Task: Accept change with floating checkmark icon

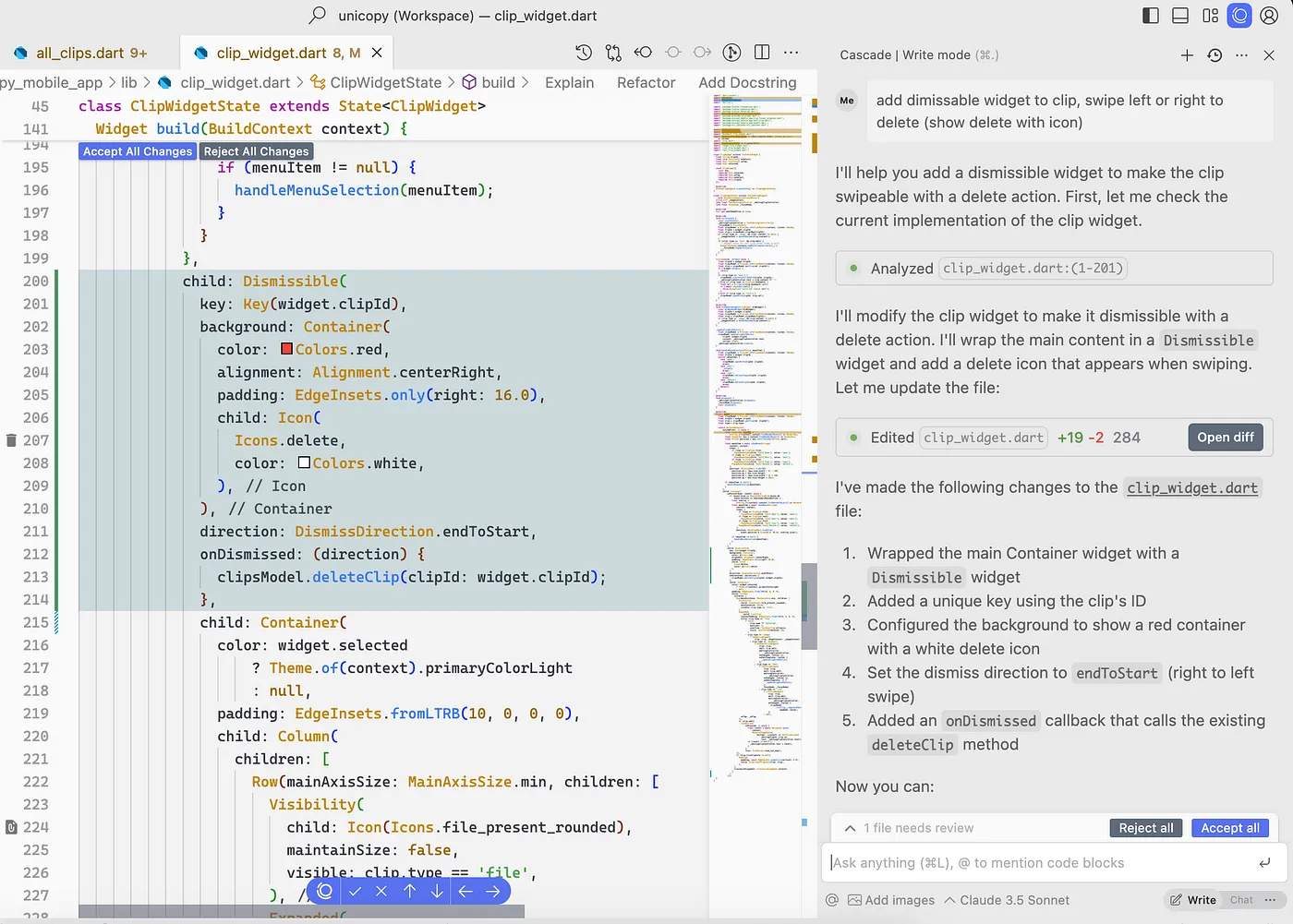Action: pos(355,891)
